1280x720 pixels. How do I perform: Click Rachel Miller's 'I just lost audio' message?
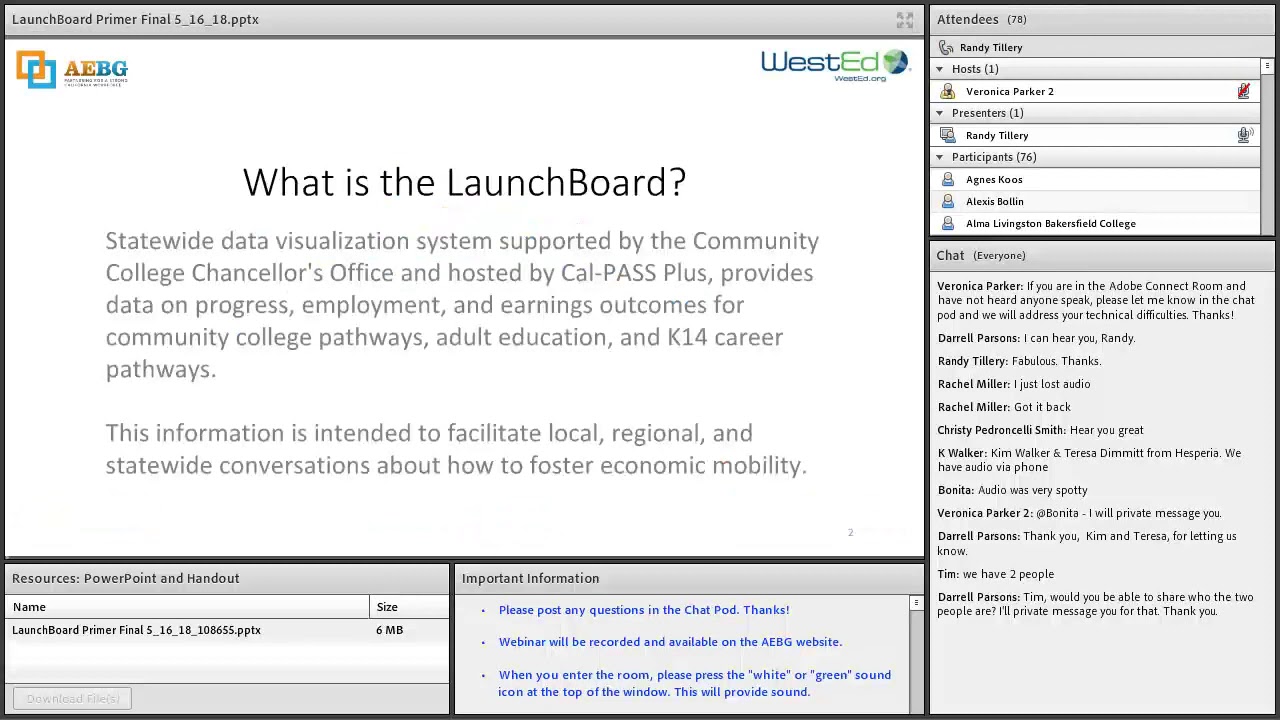[1014, 384]
